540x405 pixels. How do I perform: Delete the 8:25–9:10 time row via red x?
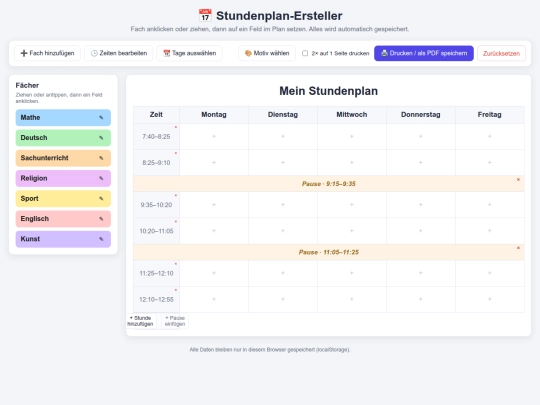(x=176, y=153)
